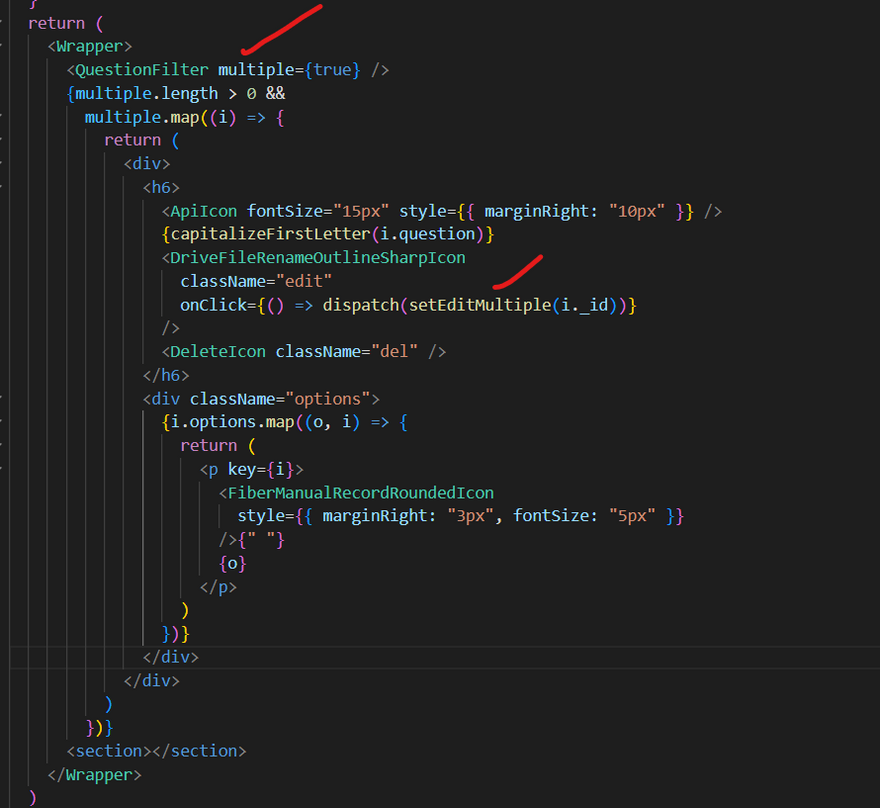
Task: Click the true value in multiple prop
Action: [334, 70]
